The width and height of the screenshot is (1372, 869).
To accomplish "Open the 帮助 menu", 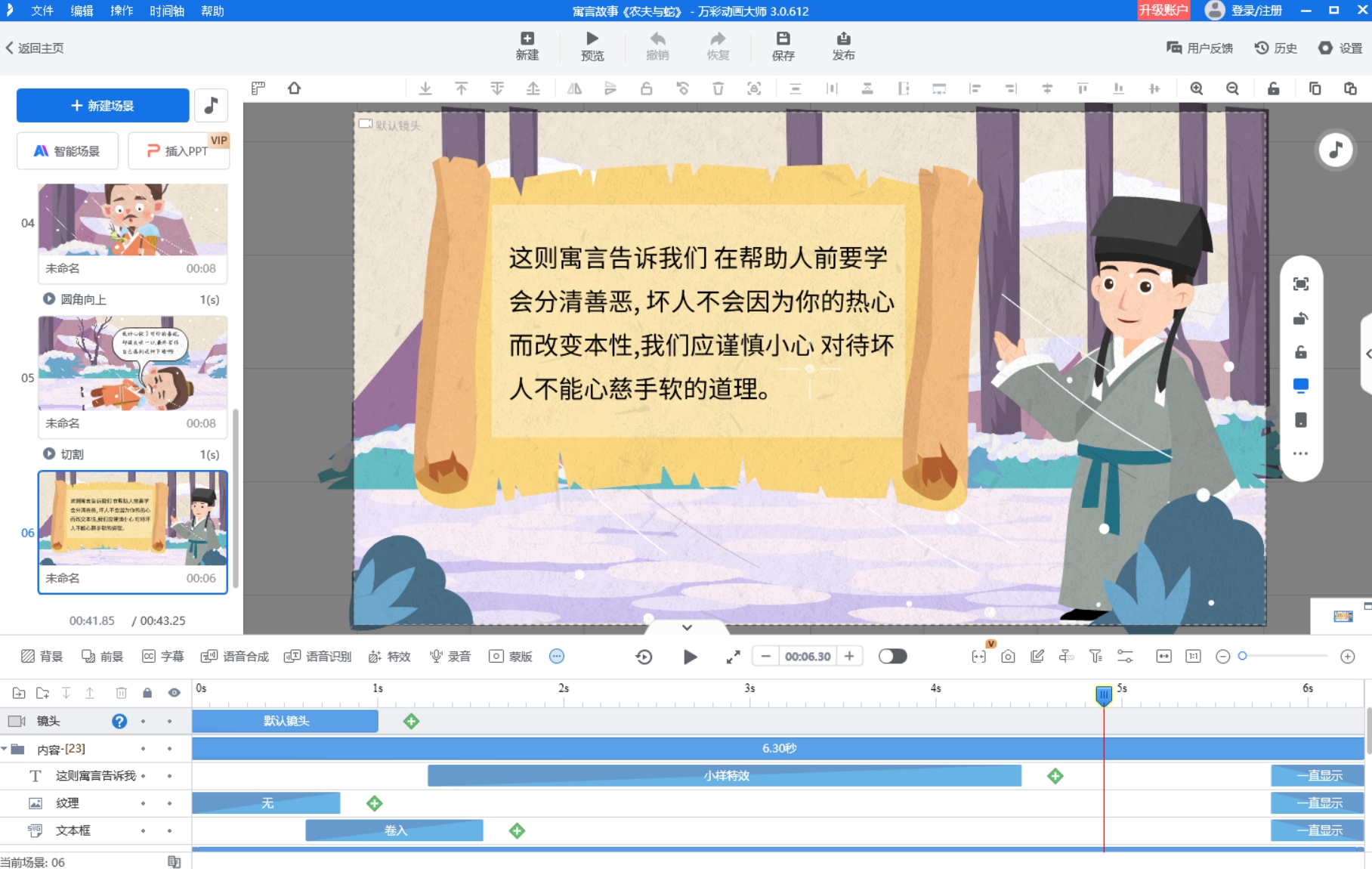I will click(x=213, y=11).
